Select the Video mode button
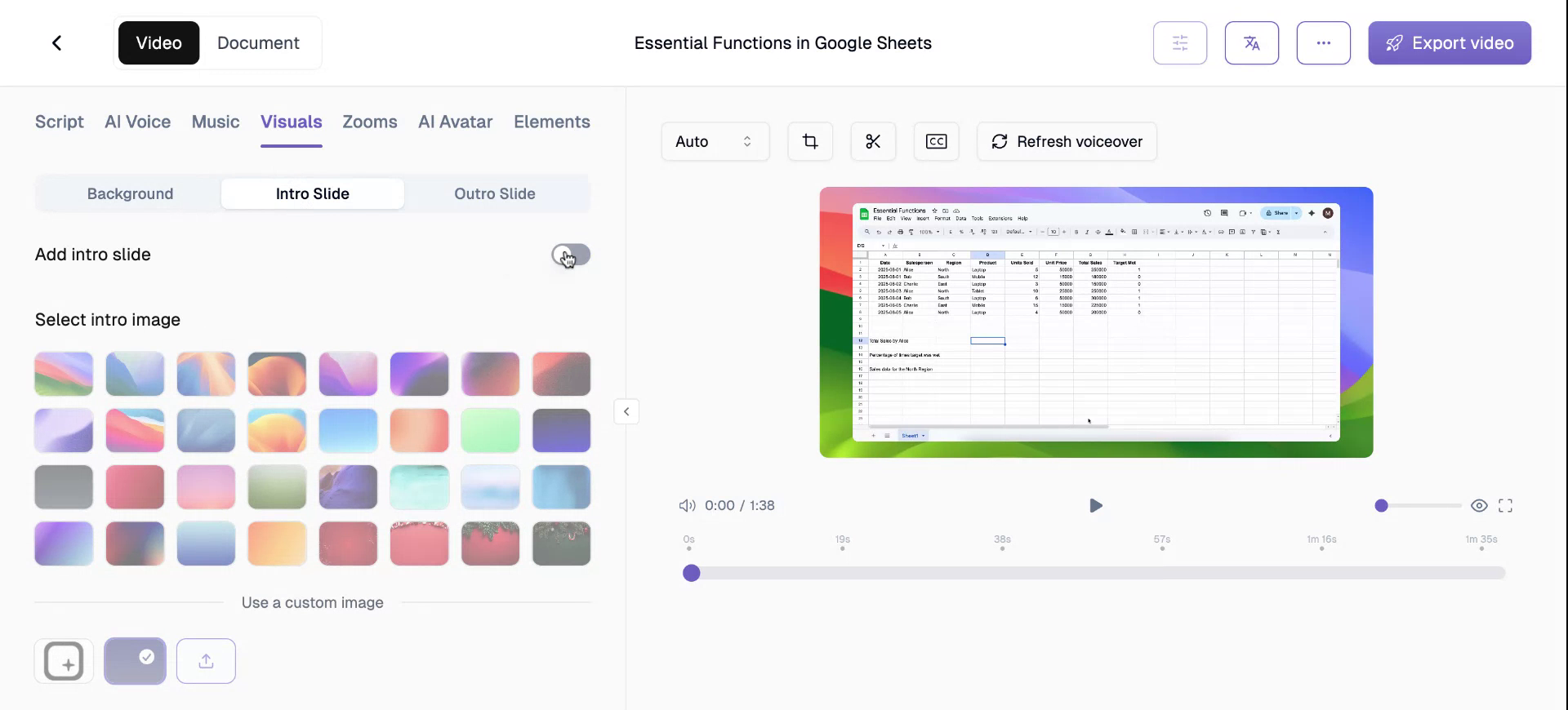Image resolution: width=1568 pixels, height=710 pixels. pos(158,42)
